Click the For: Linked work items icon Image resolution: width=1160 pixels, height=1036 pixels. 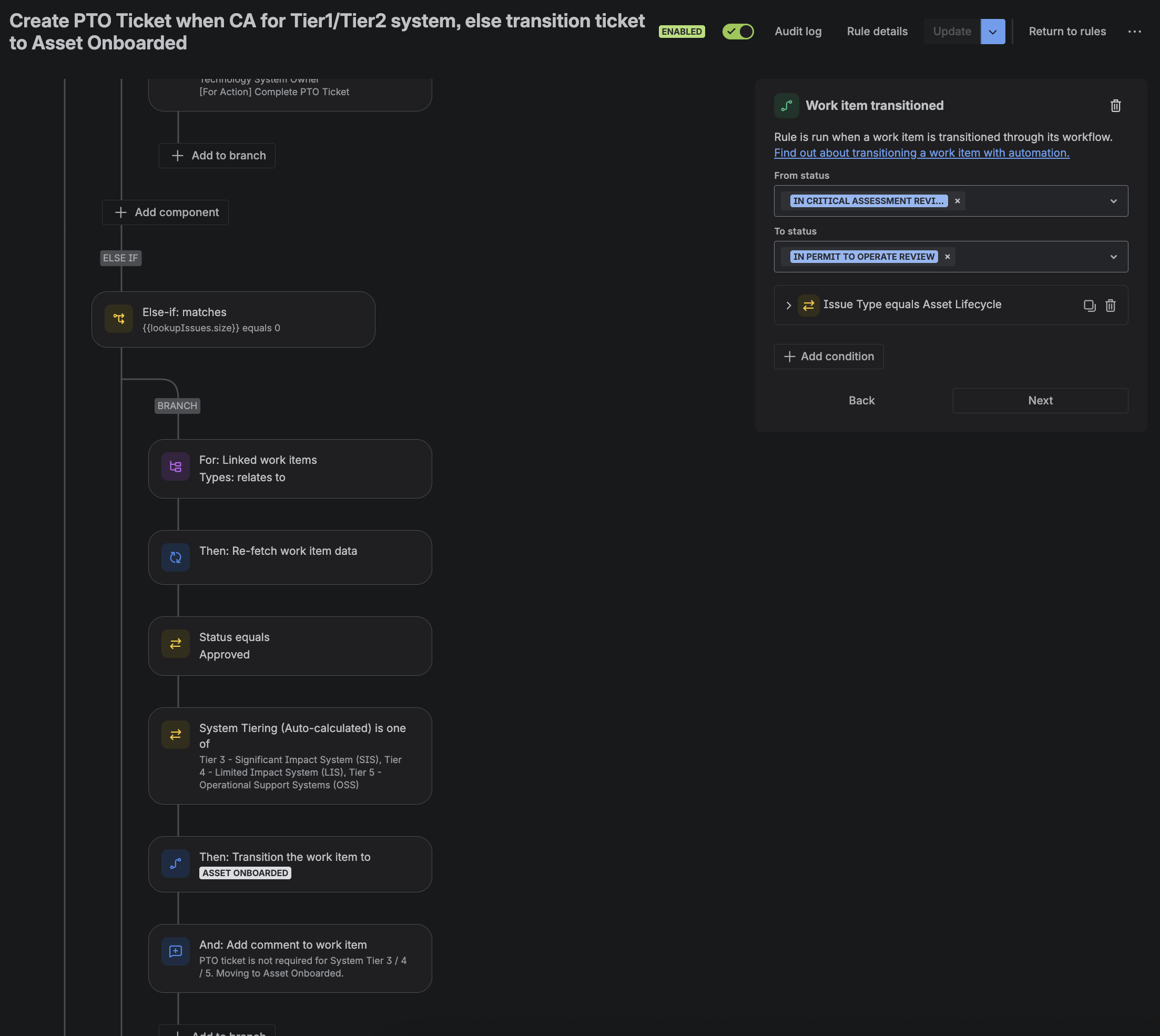point(175,467)
